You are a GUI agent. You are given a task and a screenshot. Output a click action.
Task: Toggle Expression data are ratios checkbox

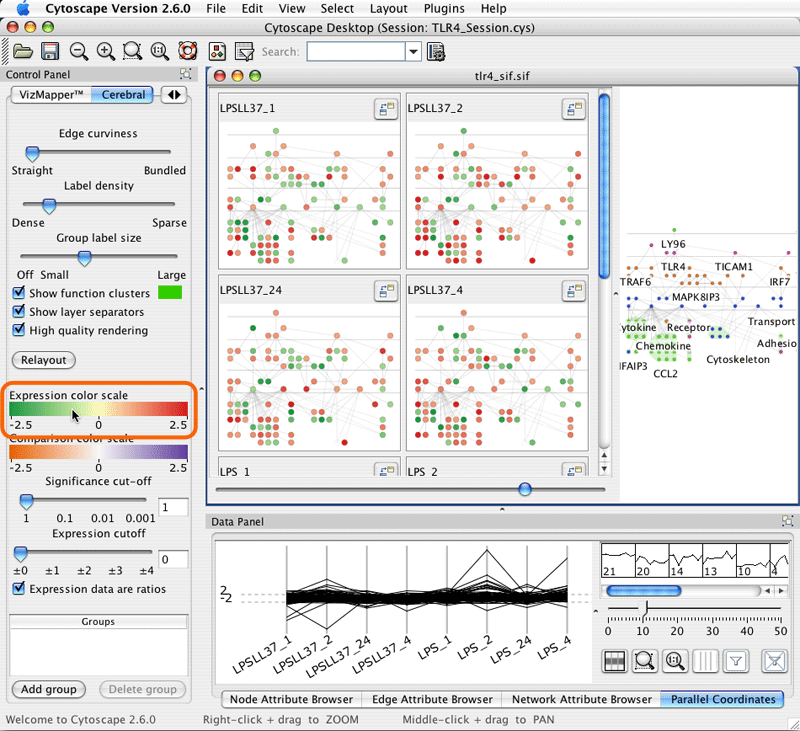pyautogui.click(x=18, y=588)
